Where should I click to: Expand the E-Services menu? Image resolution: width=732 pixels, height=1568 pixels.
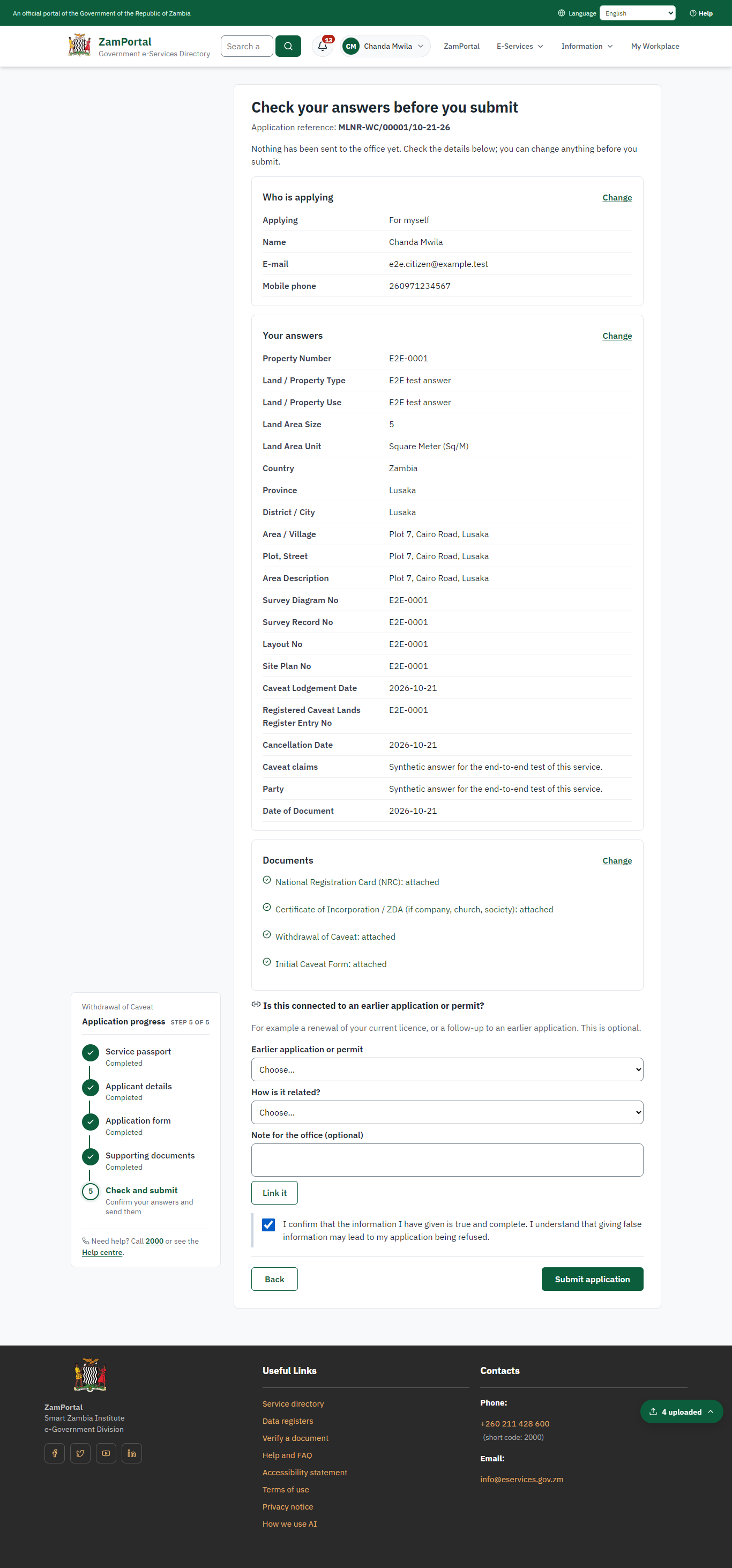click(520, 46)
